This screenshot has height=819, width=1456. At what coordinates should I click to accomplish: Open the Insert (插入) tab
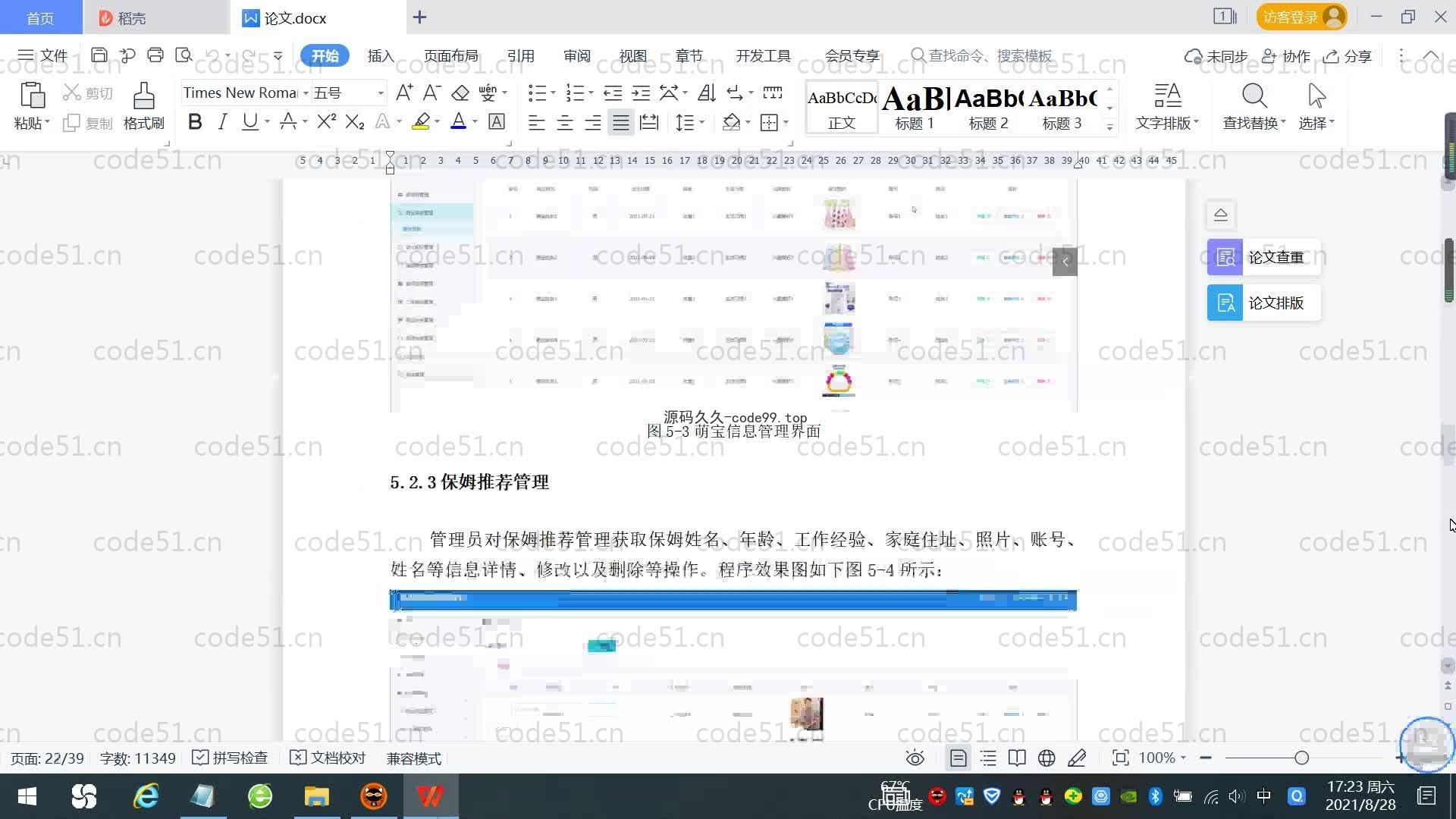(381, 56)
